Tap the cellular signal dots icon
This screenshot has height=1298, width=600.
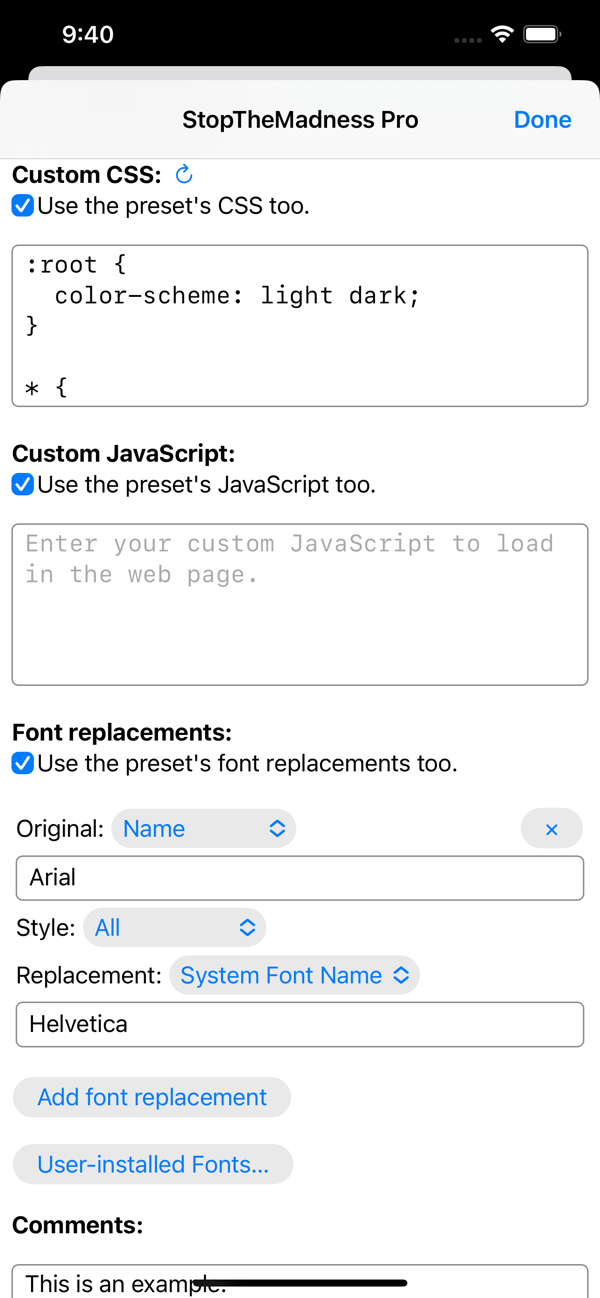point(467,40)
